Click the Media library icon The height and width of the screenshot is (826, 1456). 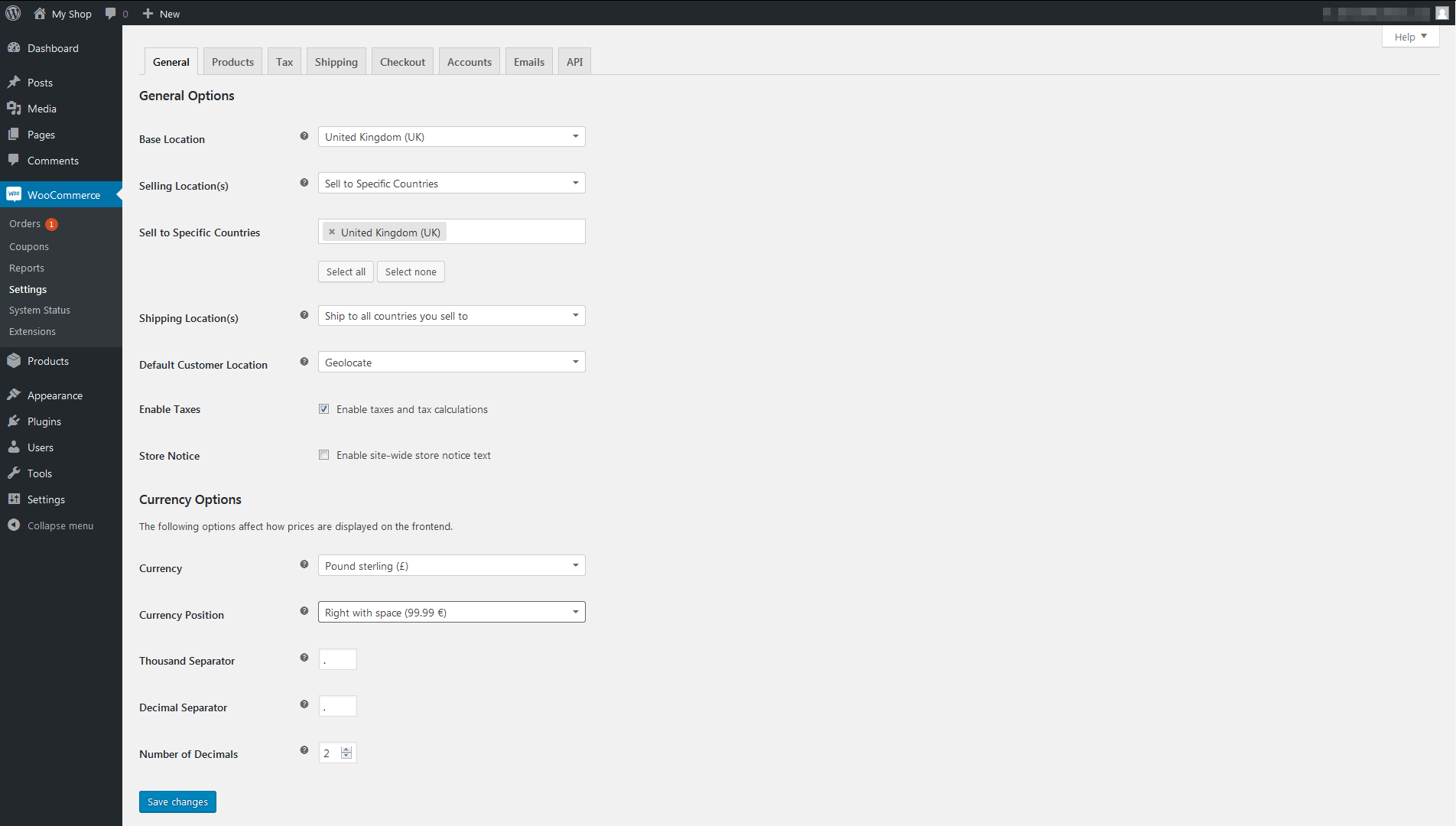point(14,108)
